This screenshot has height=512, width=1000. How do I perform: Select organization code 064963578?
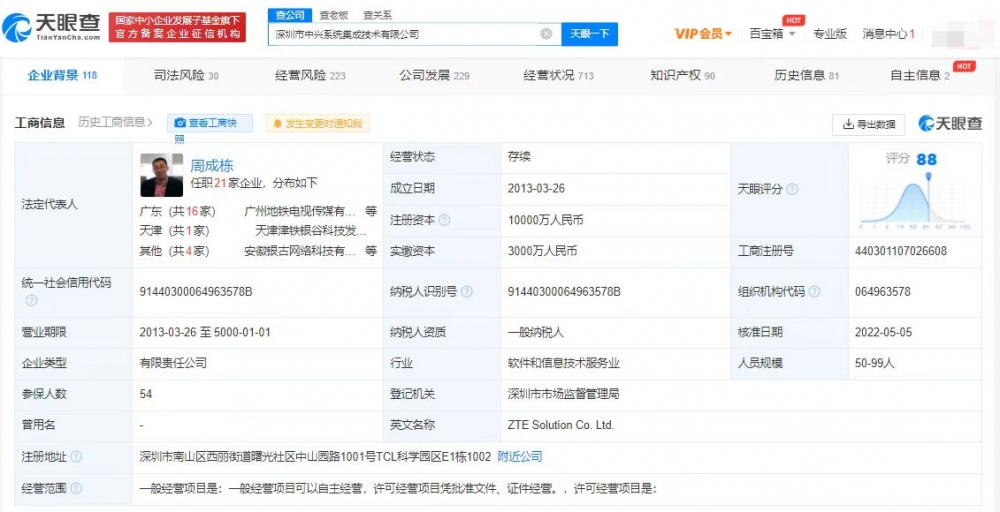click(x=882, y=291)
